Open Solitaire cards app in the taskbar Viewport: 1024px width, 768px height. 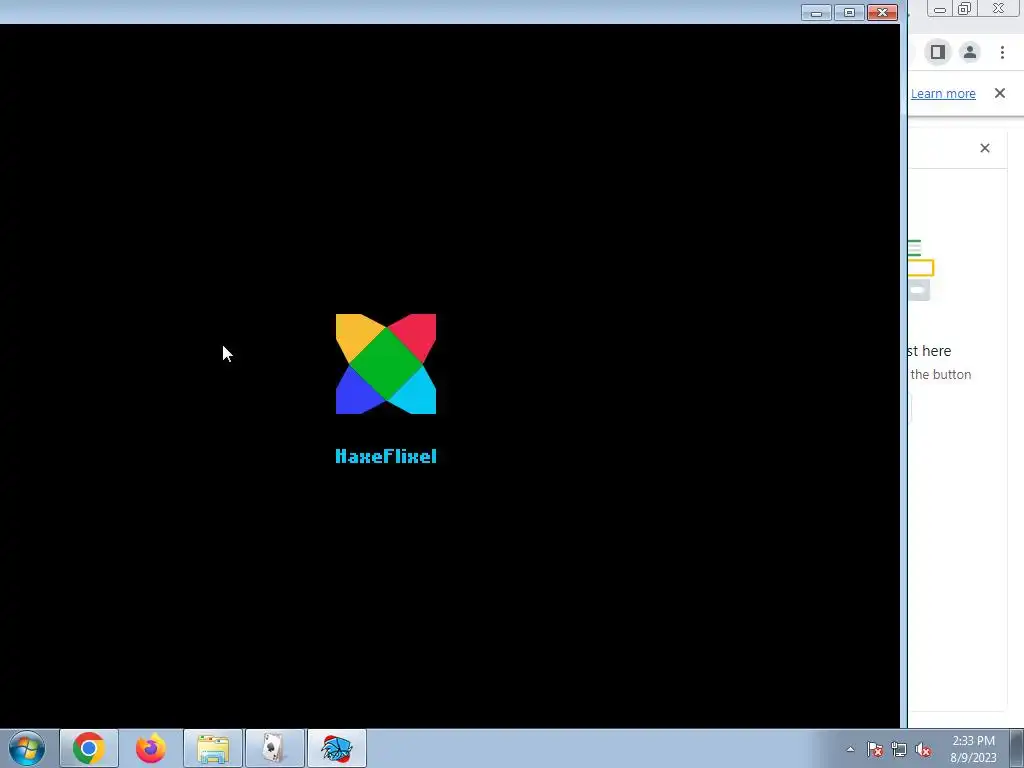274,748
